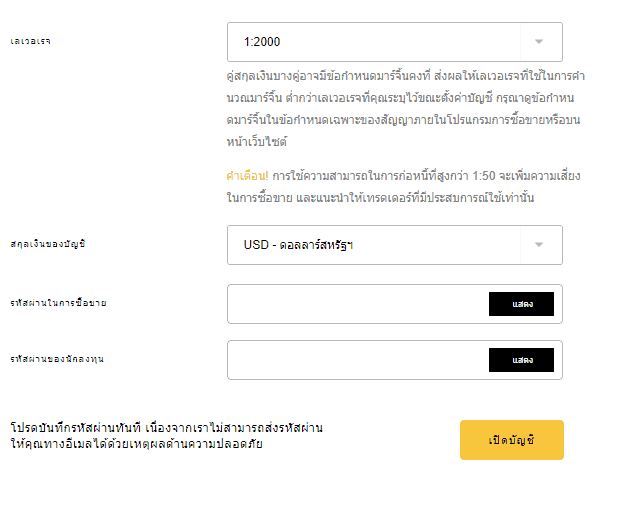This screenshot has height=514, width=619.
Task: Click the รหัสผ่านในการซื้อขาย label
Action: click(x=58, y=303)
